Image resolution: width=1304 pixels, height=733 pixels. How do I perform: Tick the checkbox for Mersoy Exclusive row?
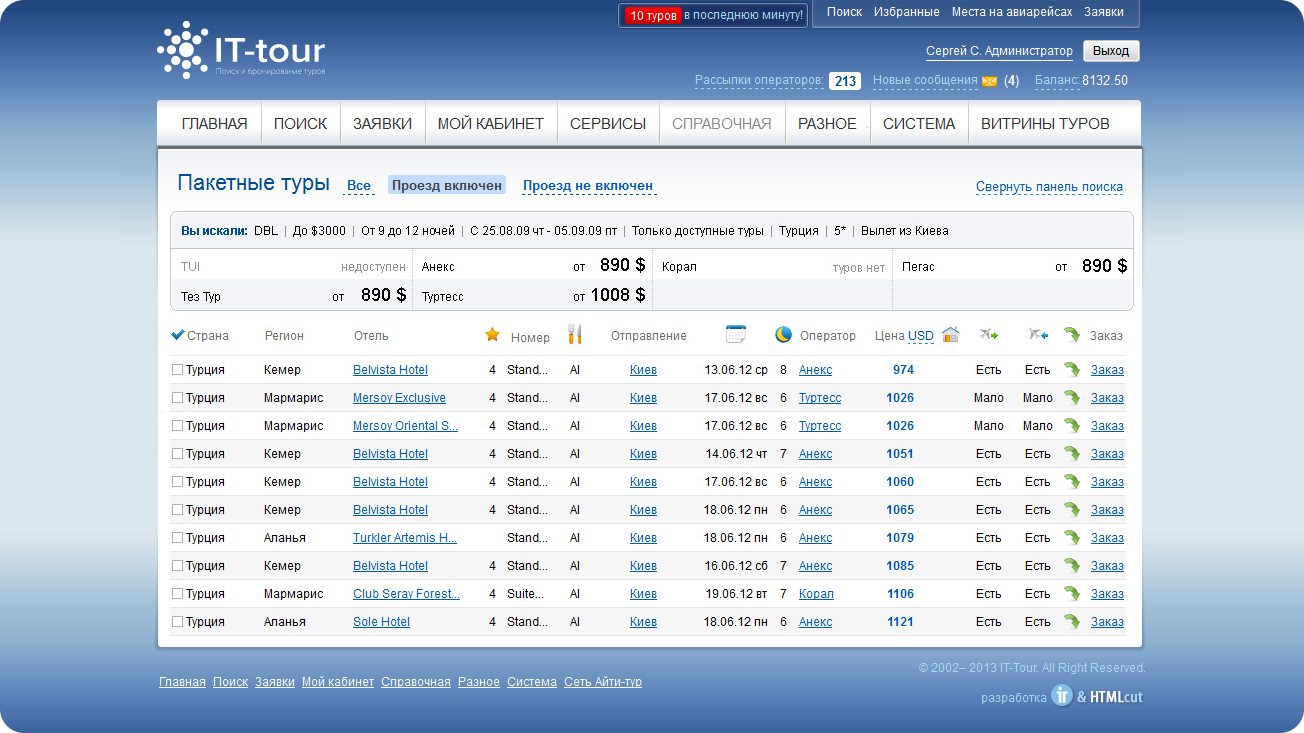(x=178, y=398)
